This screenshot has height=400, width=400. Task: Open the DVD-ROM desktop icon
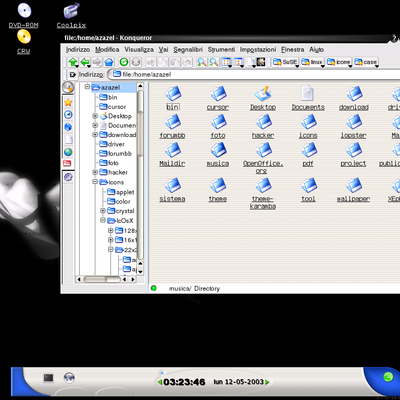pos(24,16)
